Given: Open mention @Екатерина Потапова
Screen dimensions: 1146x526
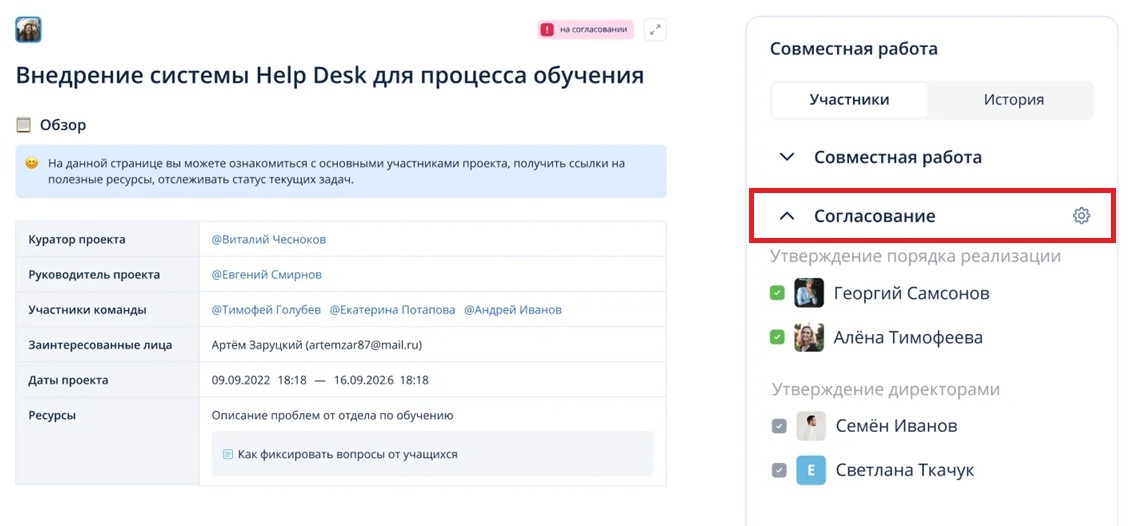Looking at the screenshot, I should tap(392, 310).
